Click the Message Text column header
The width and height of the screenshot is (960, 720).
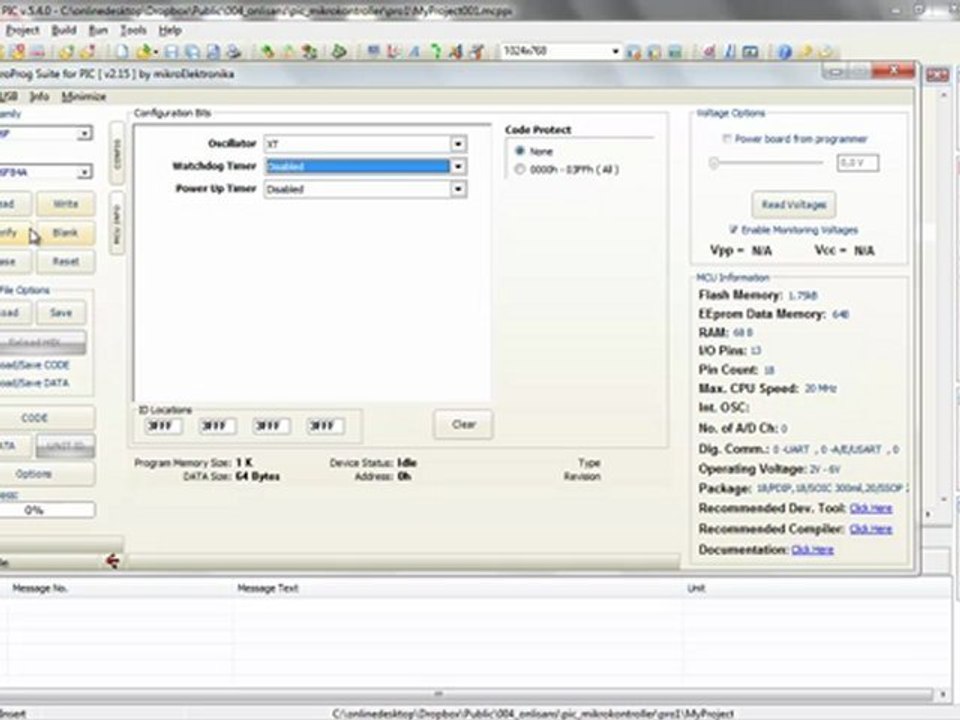(458, 588)
